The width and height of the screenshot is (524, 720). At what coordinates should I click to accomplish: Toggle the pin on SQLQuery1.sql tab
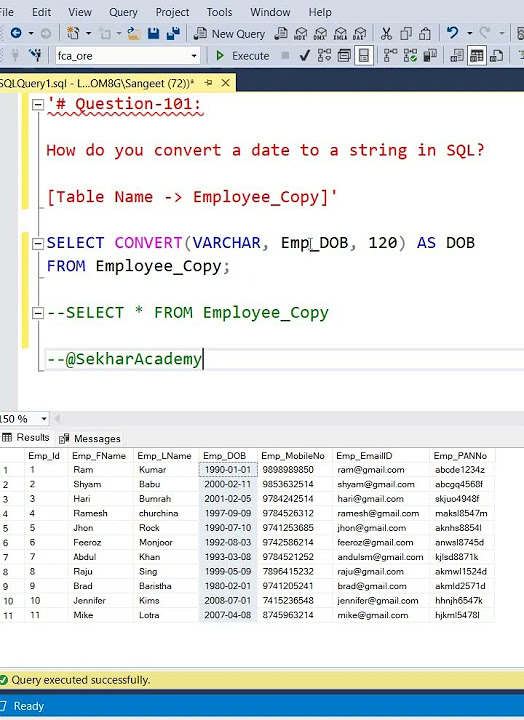[x=209, y=83]
